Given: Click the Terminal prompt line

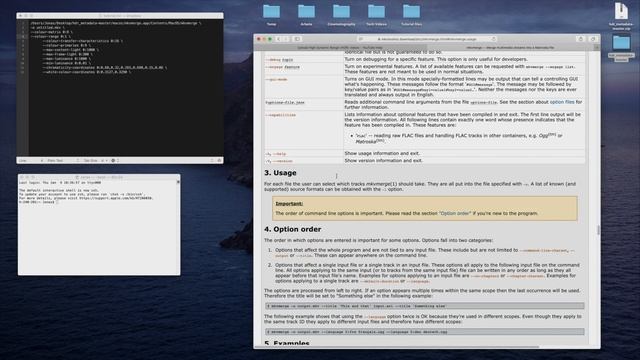Looking at the screenshot, I should pyautogui.click(x=38, y=202).
